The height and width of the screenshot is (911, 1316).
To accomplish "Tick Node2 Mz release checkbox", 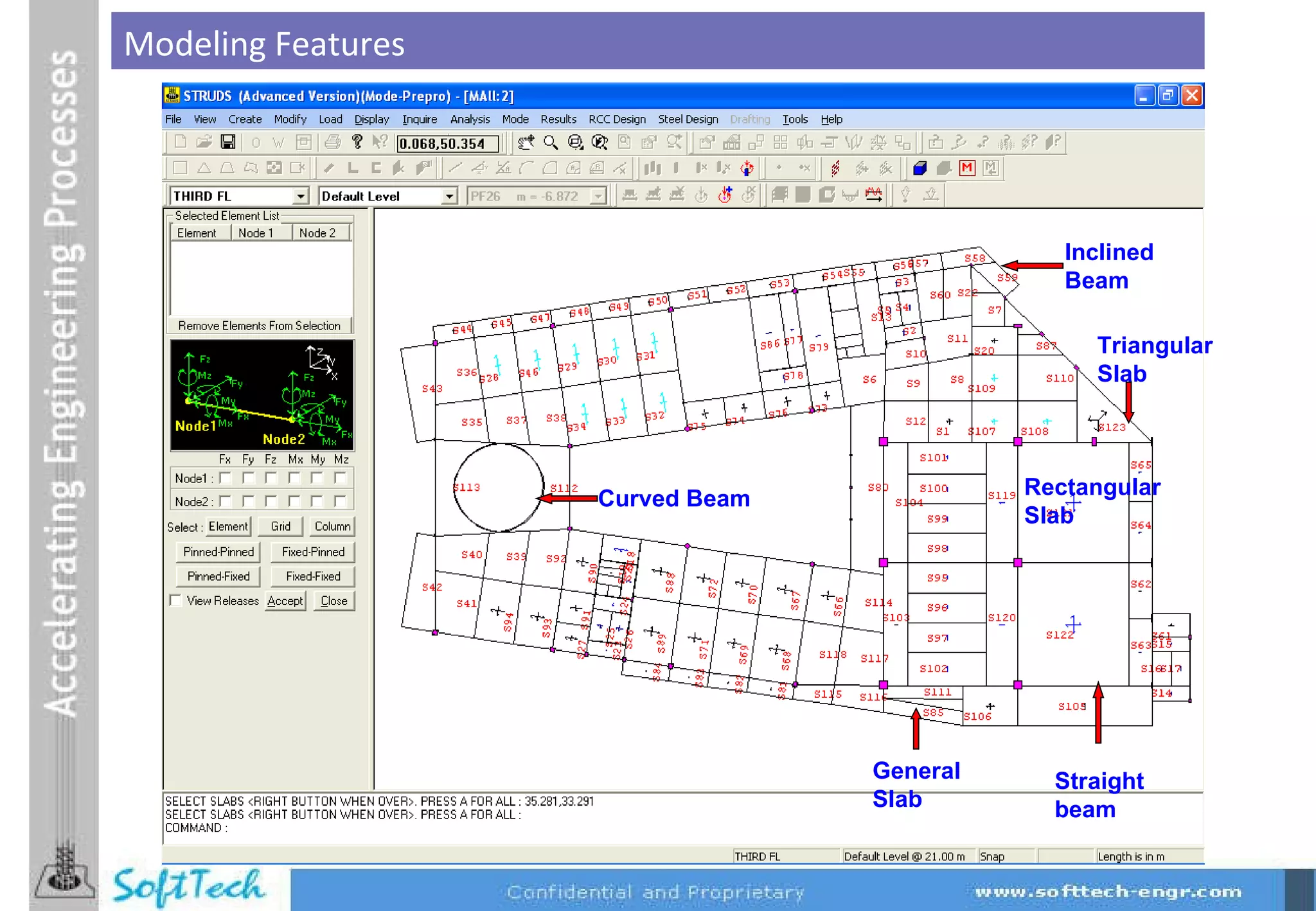I will coord(341,501).
